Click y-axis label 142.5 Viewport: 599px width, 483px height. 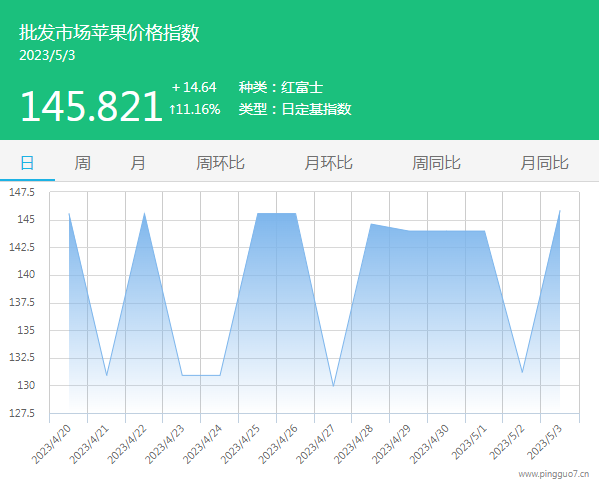pyautogui.click(x=22, y=247)
